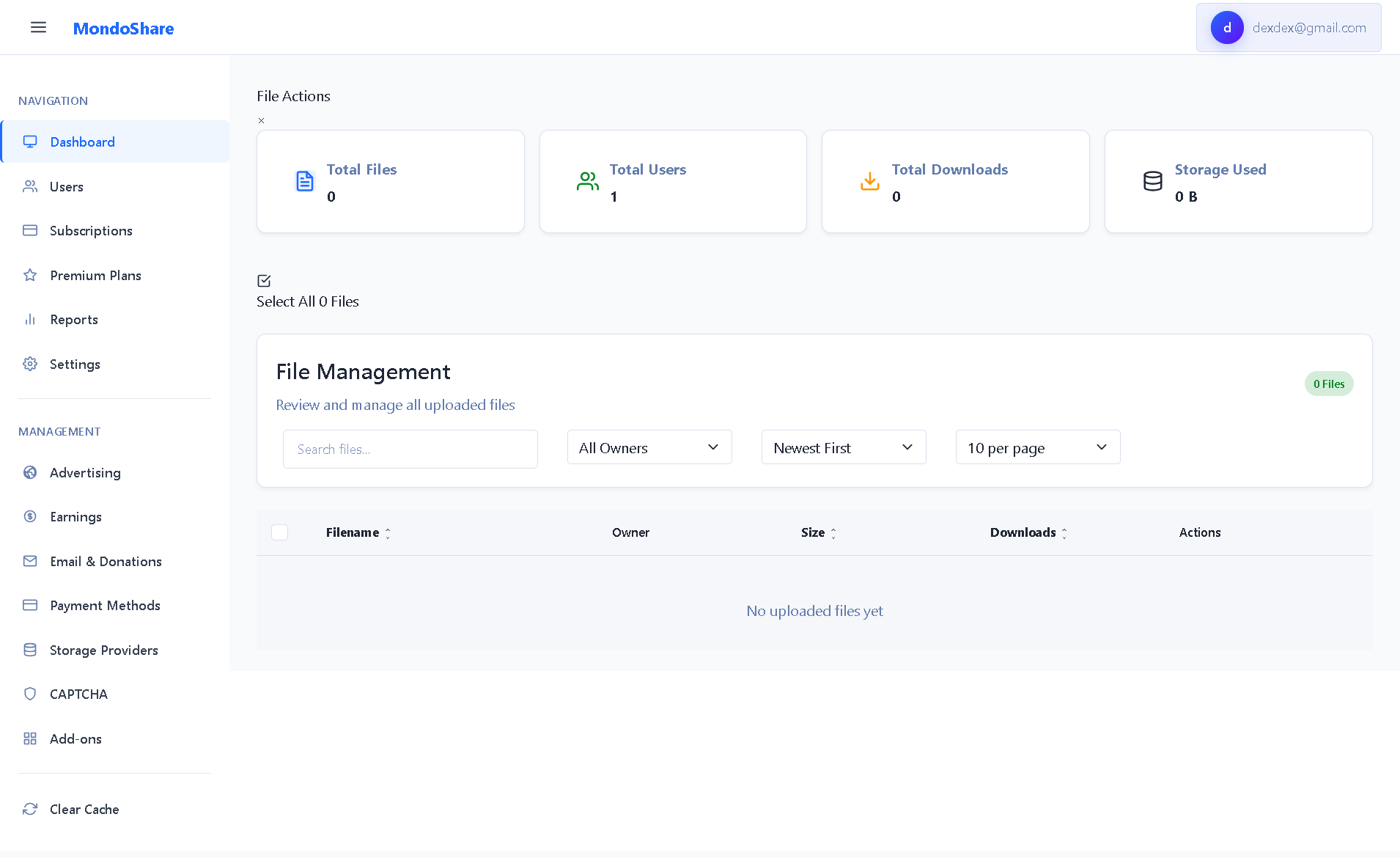
Task: Click the Settings gear icon
Action: point(30,364)
